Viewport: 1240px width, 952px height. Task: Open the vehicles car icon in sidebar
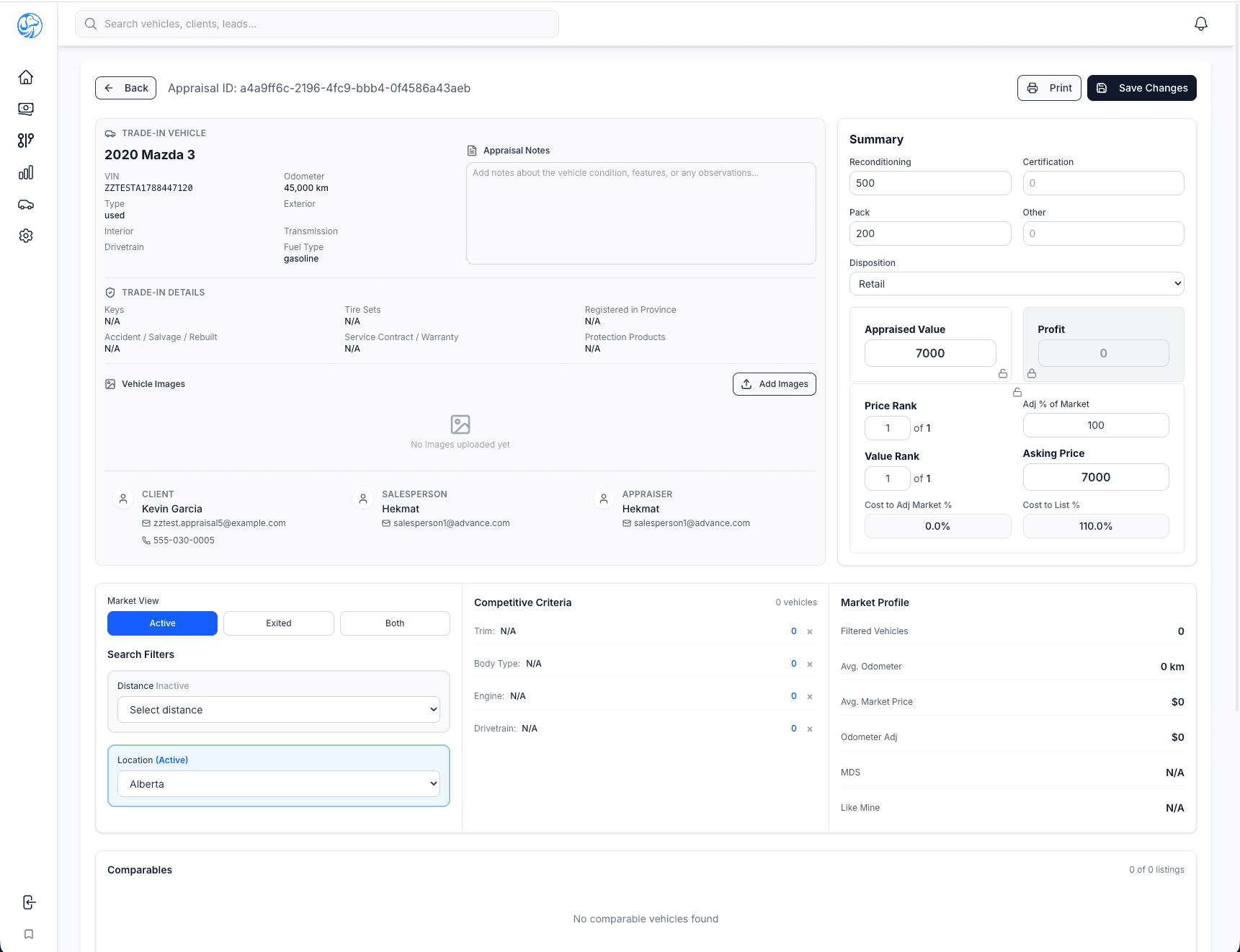coord(26,205)
